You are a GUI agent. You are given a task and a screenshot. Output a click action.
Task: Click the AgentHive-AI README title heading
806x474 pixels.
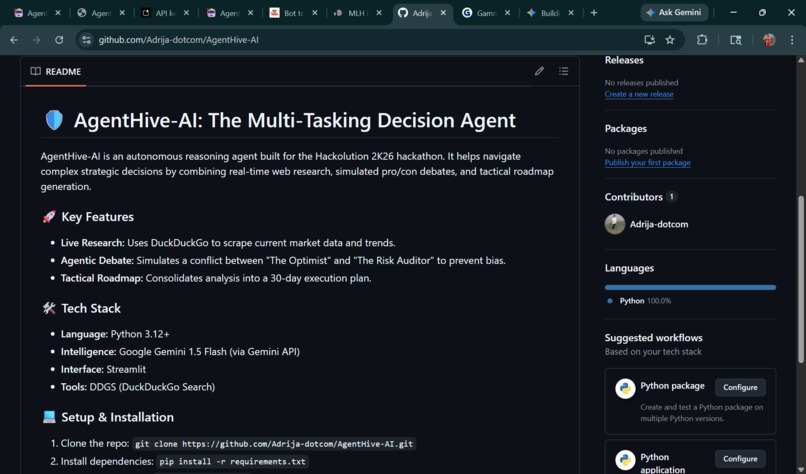pos(295,120)
